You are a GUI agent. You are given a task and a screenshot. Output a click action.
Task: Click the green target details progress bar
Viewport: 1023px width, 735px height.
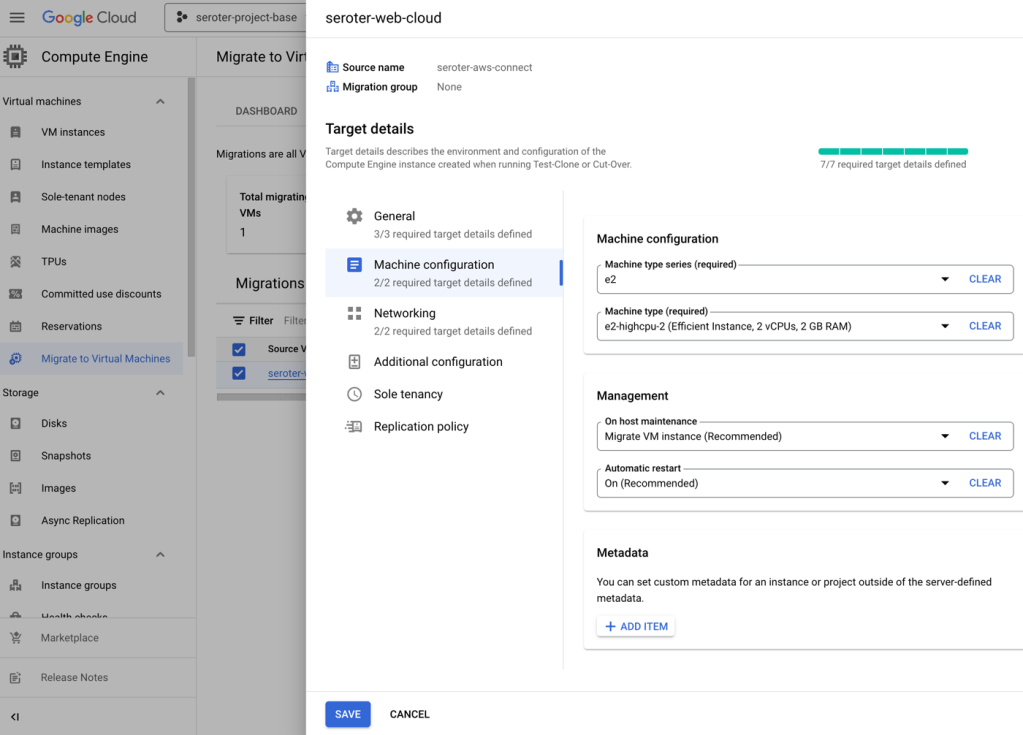[892, 151]
